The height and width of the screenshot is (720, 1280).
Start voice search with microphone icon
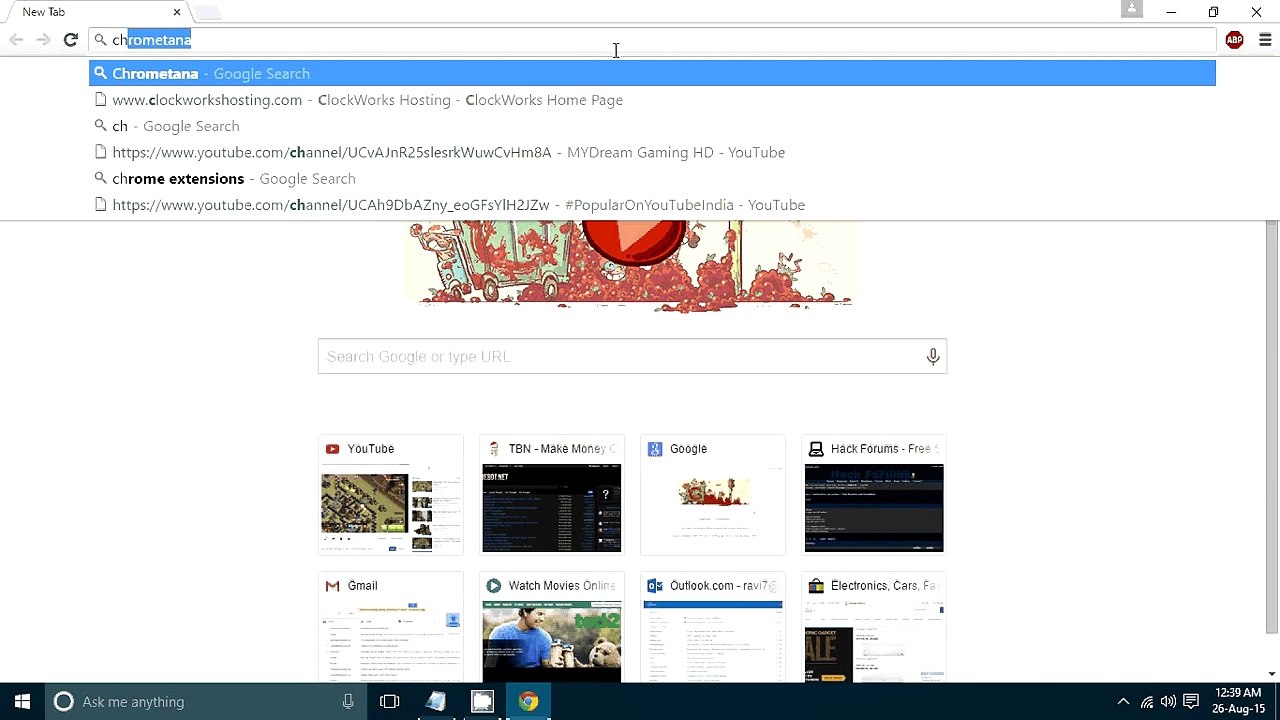[x=933, y=356]
